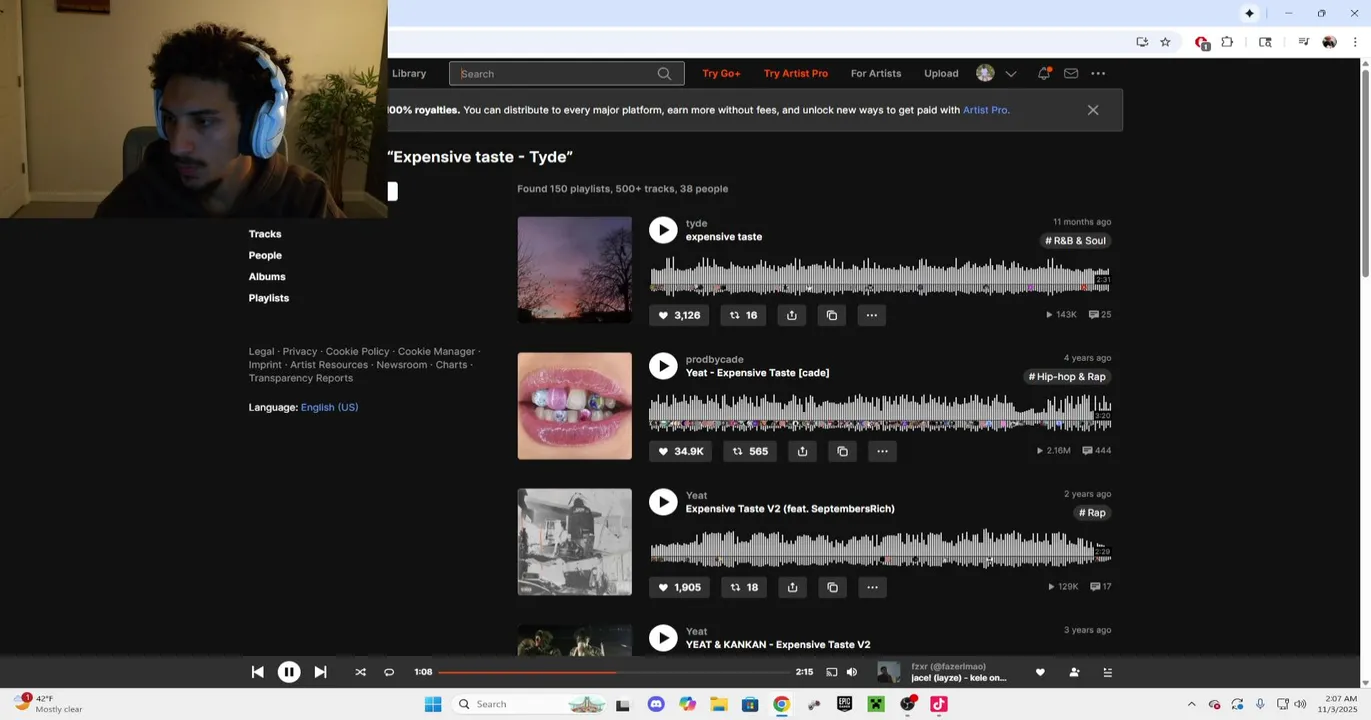This screenshot has width=1371, height=720.
Task: Click Try Go+ in the header
Action: point(721,74)
